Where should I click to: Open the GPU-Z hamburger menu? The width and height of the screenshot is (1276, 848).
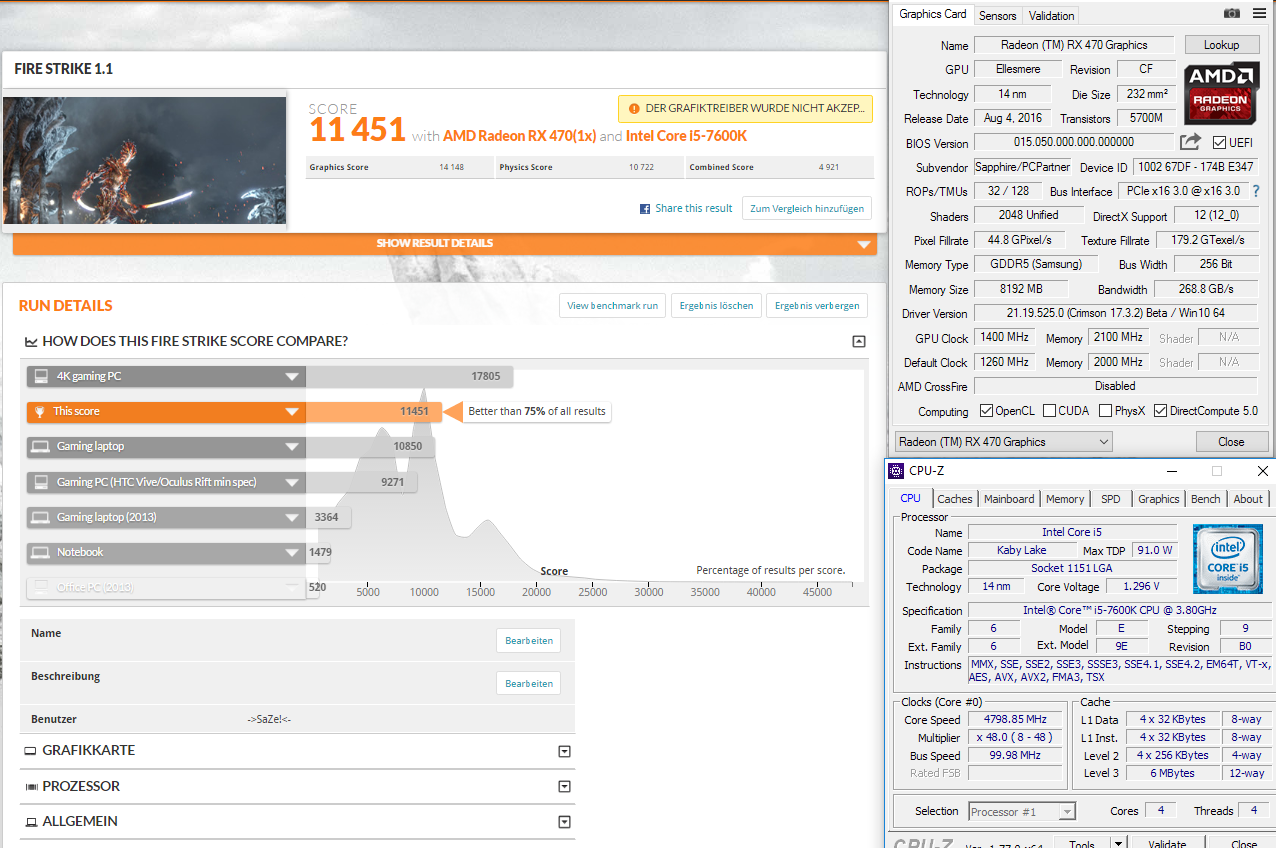point(1259,14)
